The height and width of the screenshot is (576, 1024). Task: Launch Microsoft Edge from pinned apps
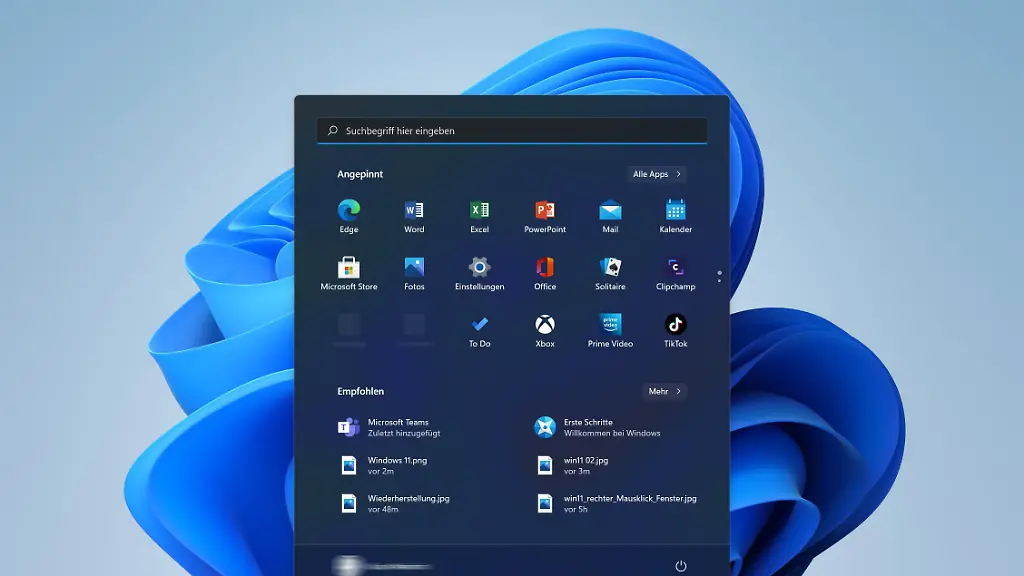pyautogui.click(x=348, y=212)
